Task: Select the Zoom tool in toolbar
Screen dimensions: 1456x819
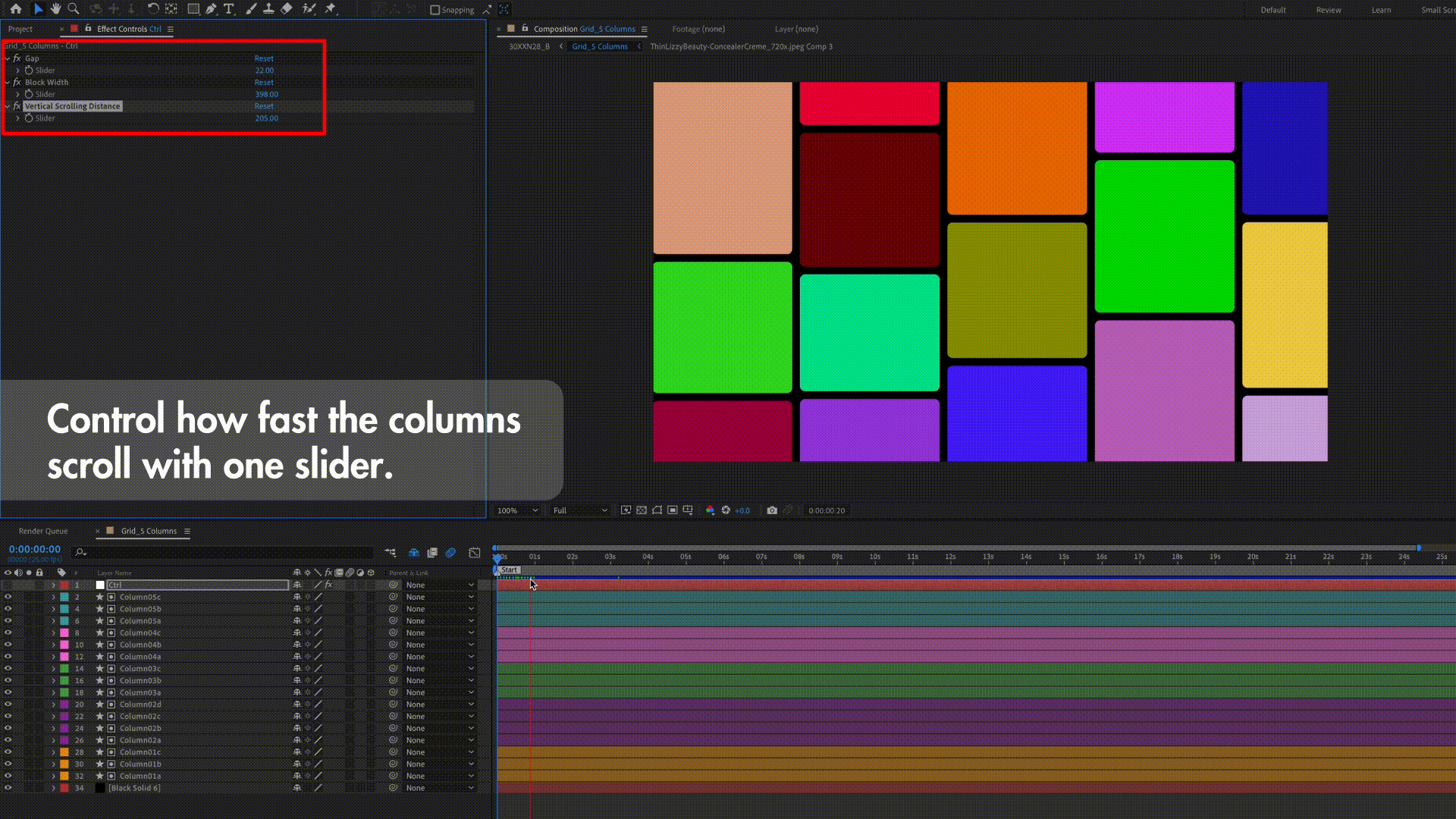Action: click(74, 9)
